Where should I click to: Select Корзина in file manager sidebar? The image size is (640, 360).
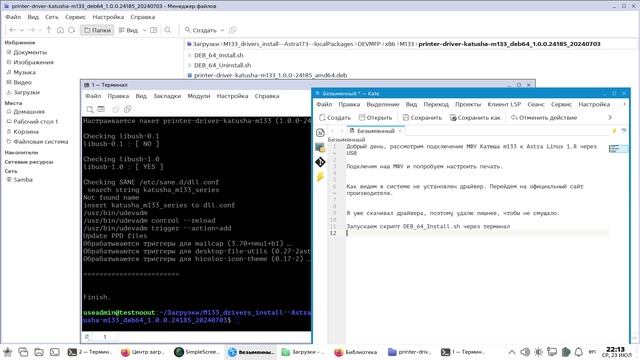23,131
